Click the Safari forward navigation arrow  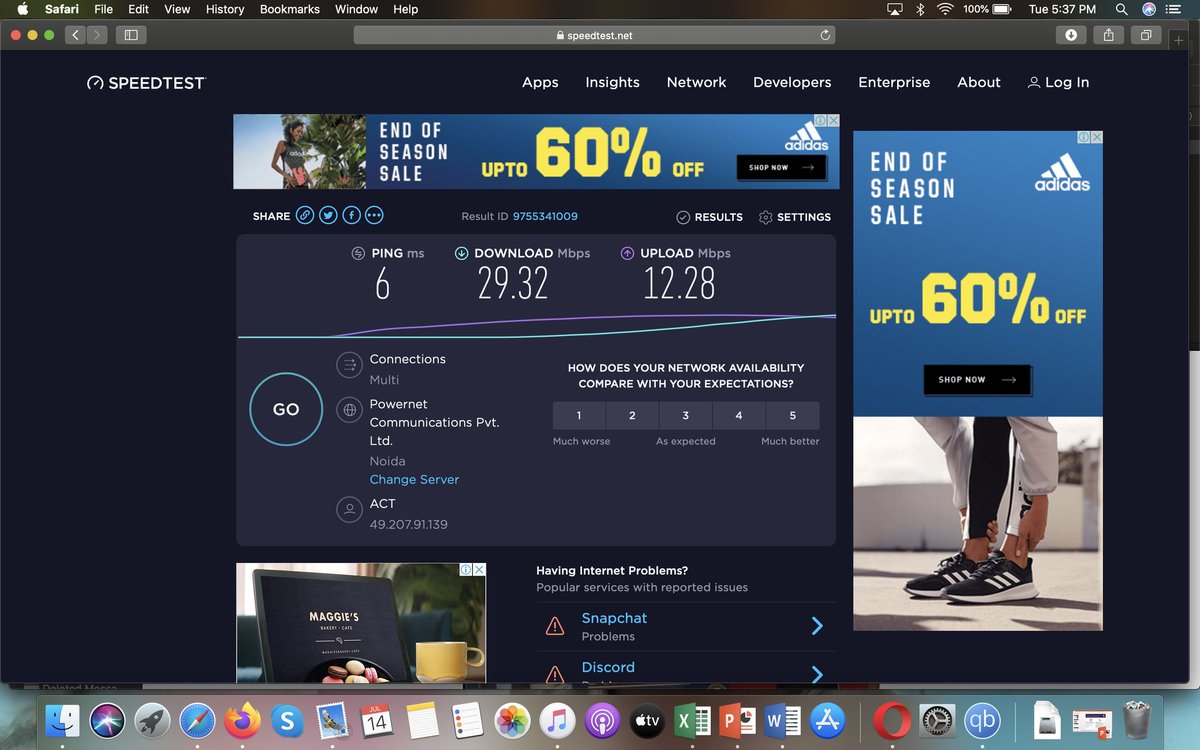98,35
